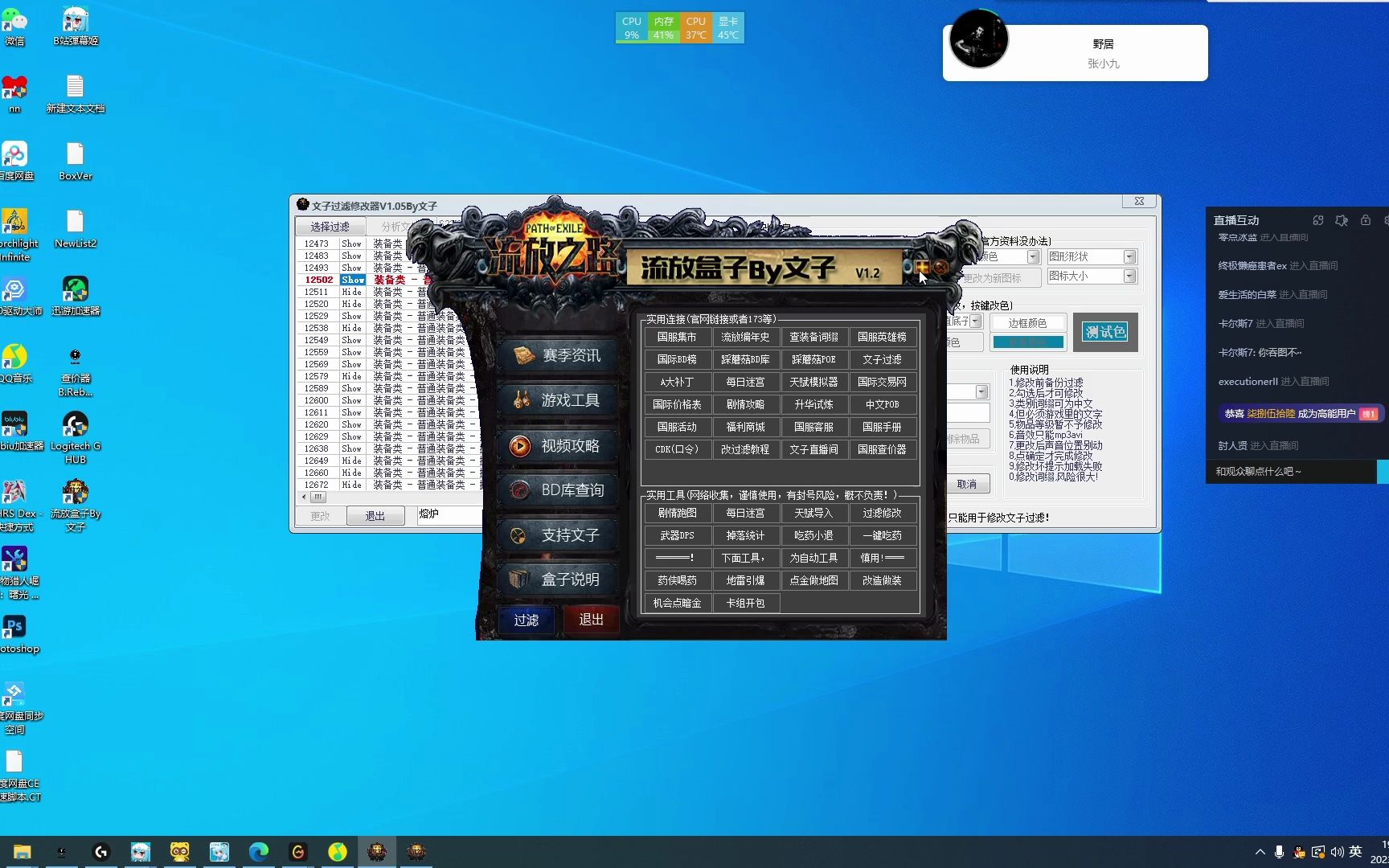This screenshot has width=1389, height=868.
Task: Select row 12473 in the filter list
Action: point(388,244)
